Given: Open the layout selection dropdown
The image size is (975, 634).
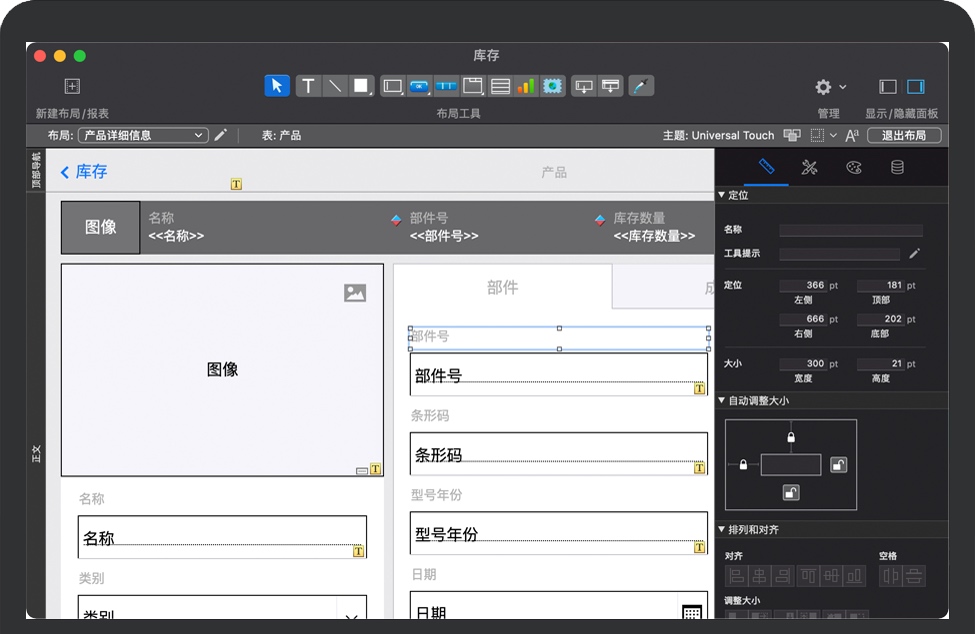Looking at the screenshot, I should click(143, 135).
